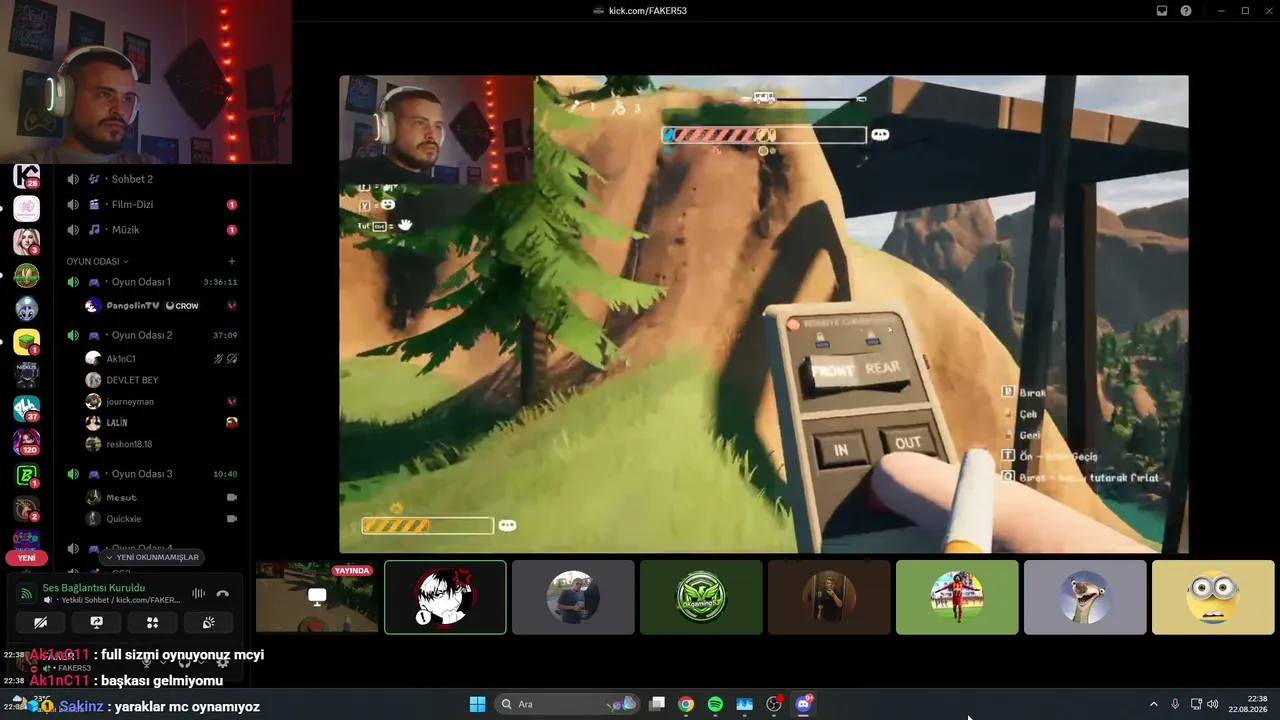Join Oyun Odası 1 voice channel
This screenshot has height=720, width=1280.
pos(152,282)
